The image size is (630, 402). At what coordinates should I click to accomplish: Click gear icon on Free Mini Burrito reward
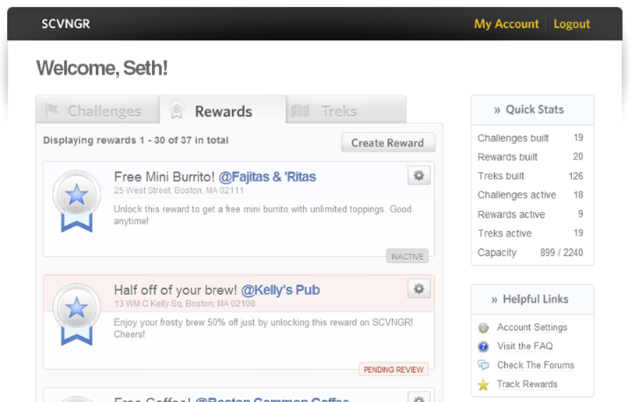(x=419, y=176)
